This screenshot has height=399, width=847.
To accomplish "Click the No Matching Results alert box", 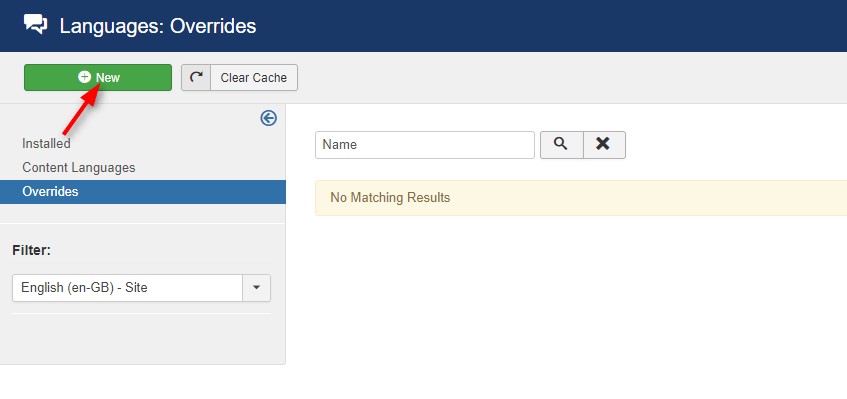I will coord(581,198).
